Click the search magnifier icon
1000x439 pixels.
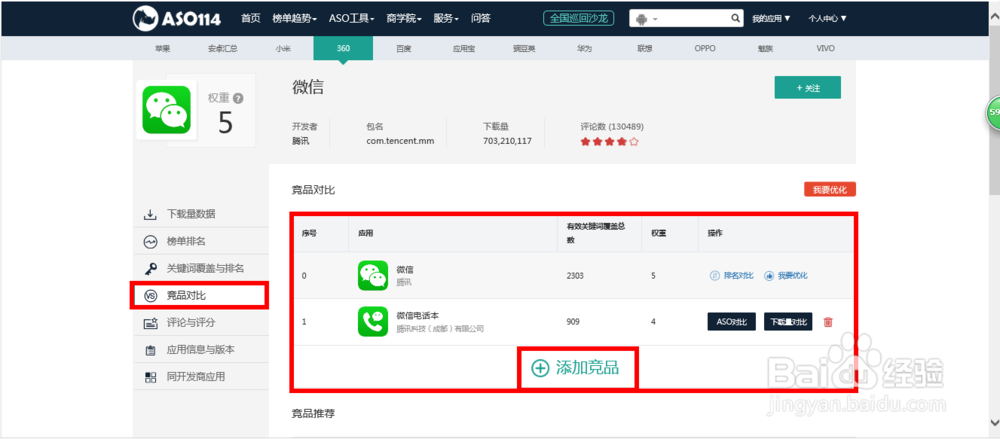(735, 19)
